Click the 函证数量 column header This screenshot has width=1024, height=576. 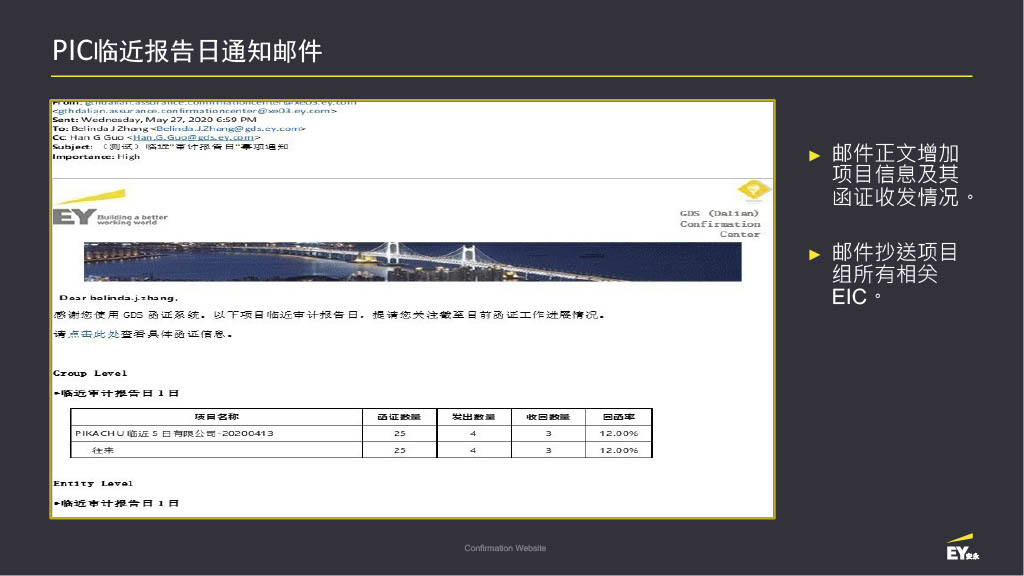click(x=398, y=416)
